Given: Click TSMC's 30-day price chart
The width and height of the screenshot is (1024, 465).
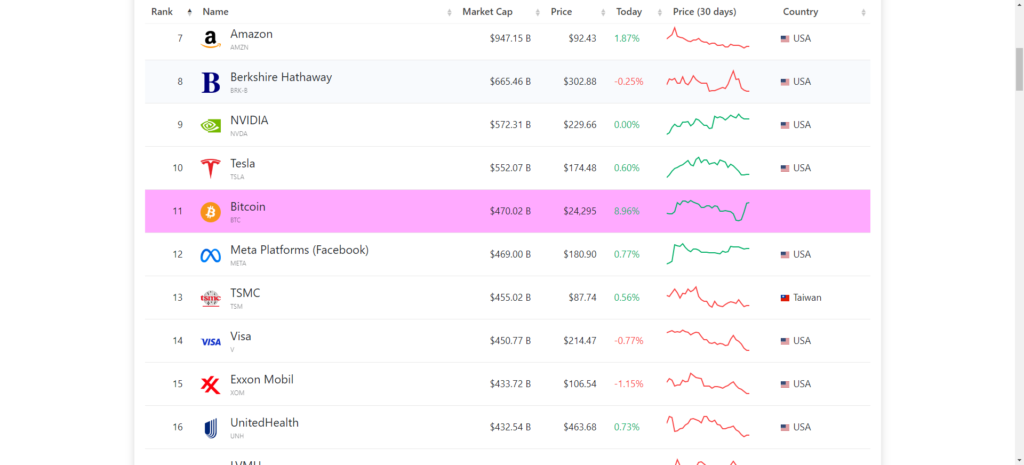Looking at the screenshot, I should 708,297.
